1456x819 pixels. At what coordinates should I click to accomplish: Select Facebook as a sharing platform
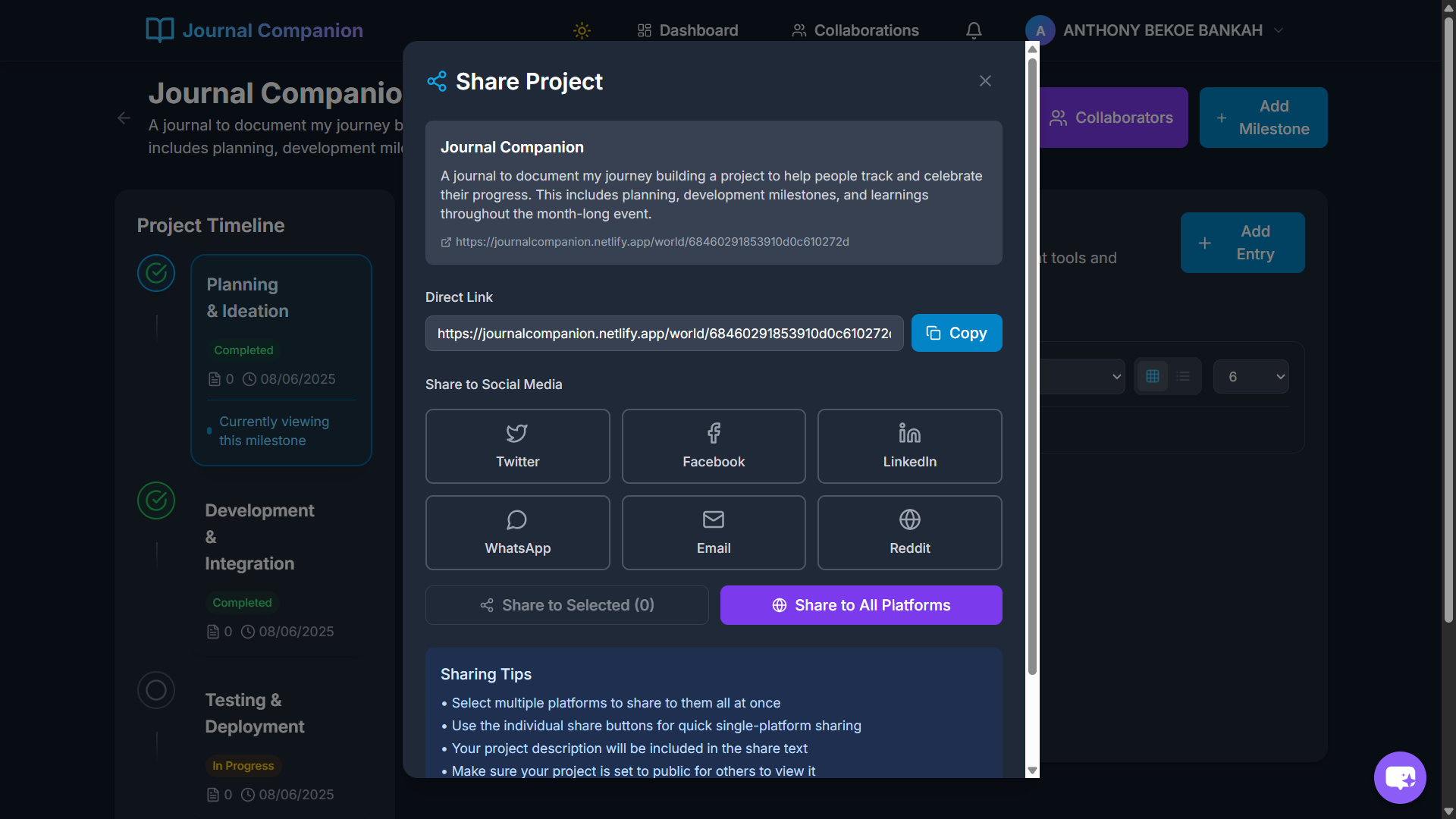[713, 447]
